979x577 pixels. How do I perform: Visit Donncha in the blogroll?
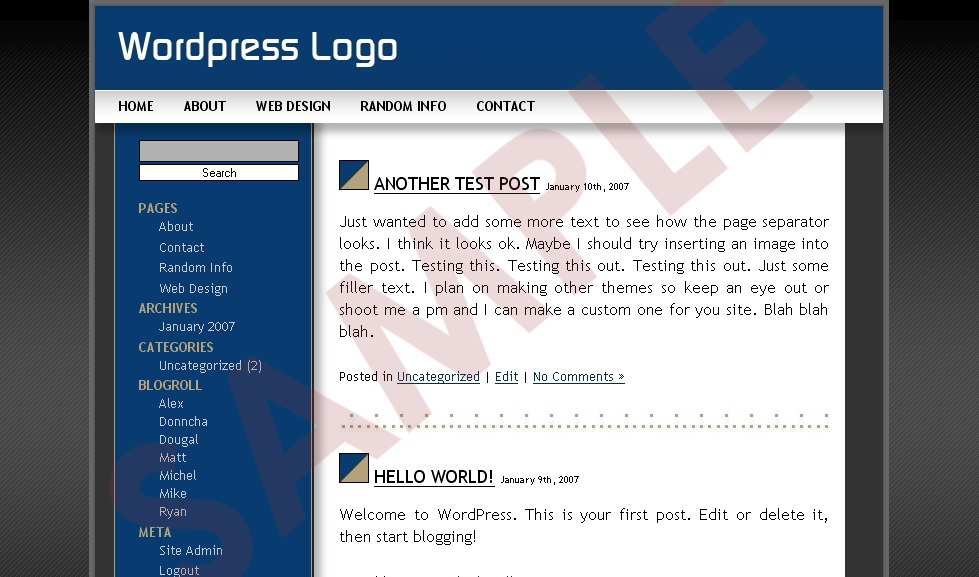[x=183, y=422]
